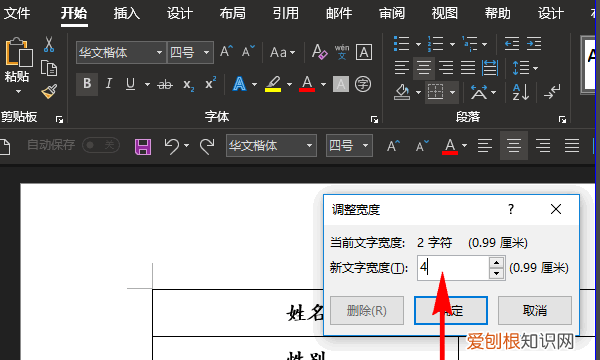Increase font size in the ribbon
The height and width of the screenshot is (360, 600).
tap(227, 52)
